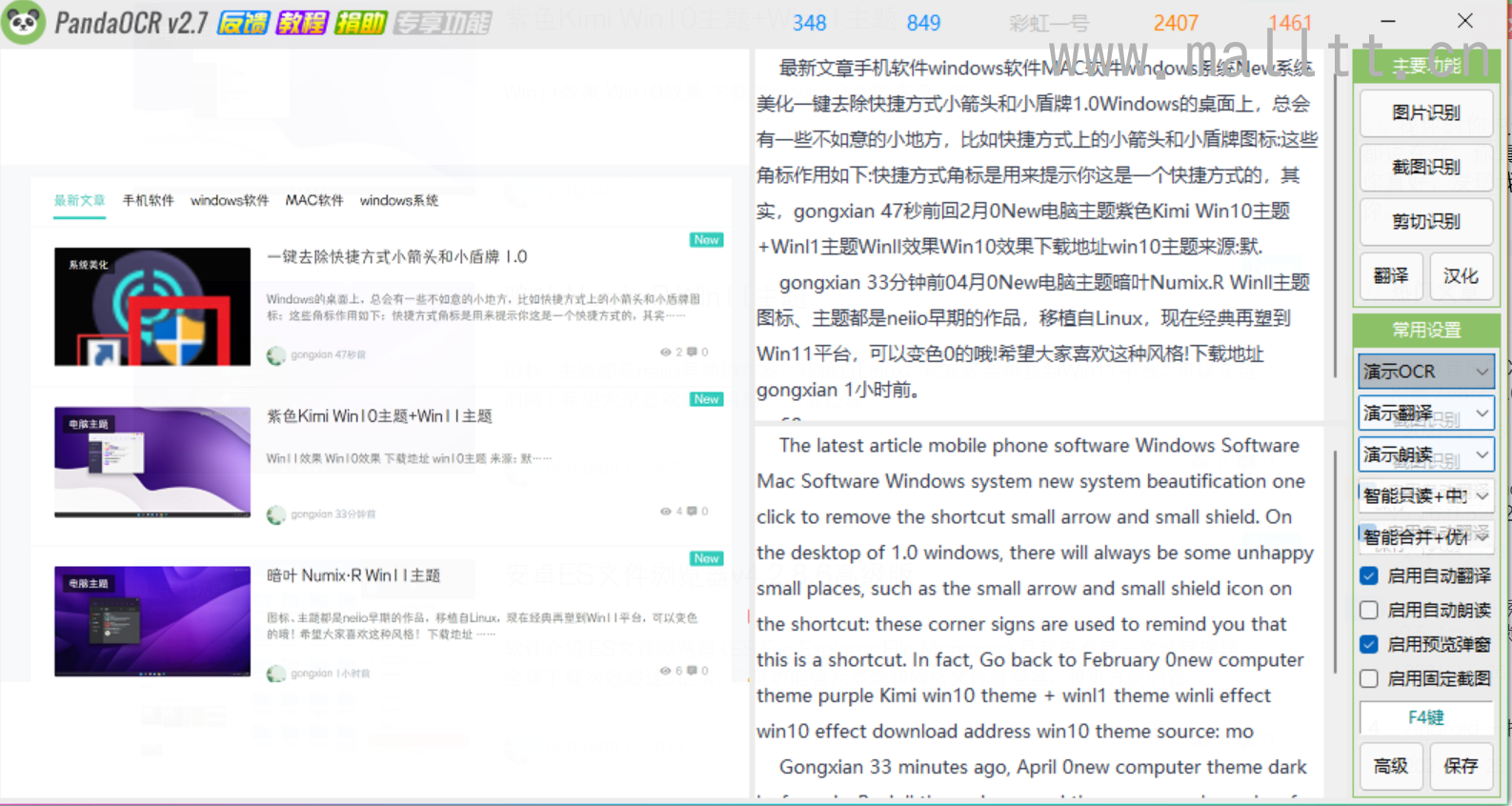Click the F4键 hotkey input field
The height and width of the screenshot is (806, 1512).
(x=1425, y=717)
